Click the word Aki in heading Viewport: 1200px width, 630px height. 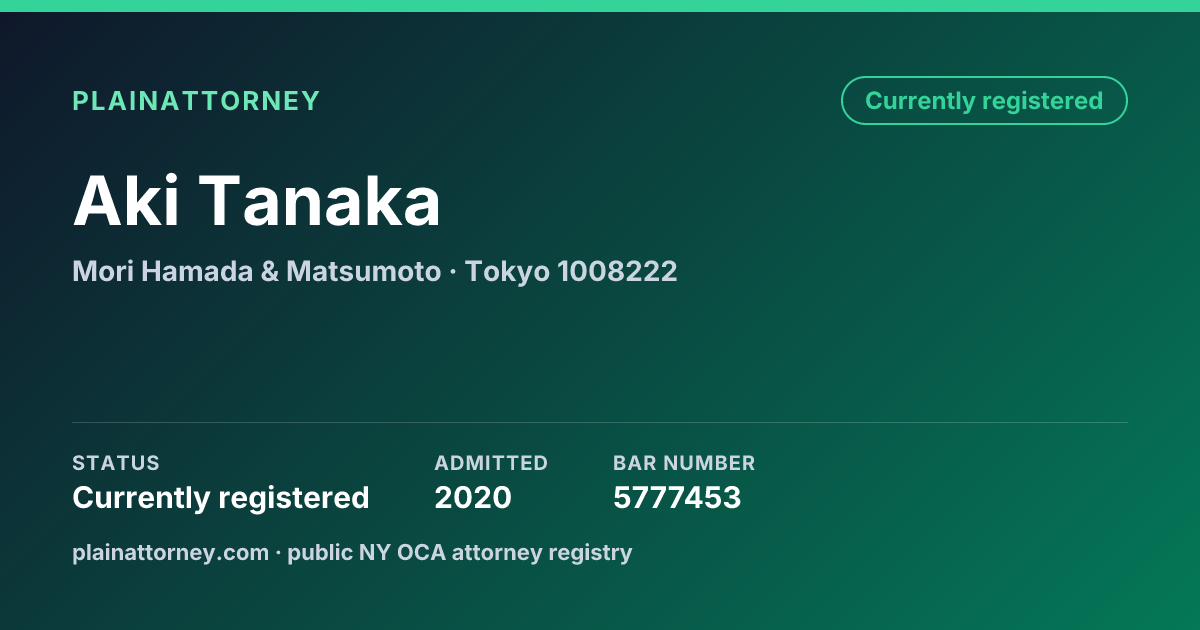tap(126, 201)
